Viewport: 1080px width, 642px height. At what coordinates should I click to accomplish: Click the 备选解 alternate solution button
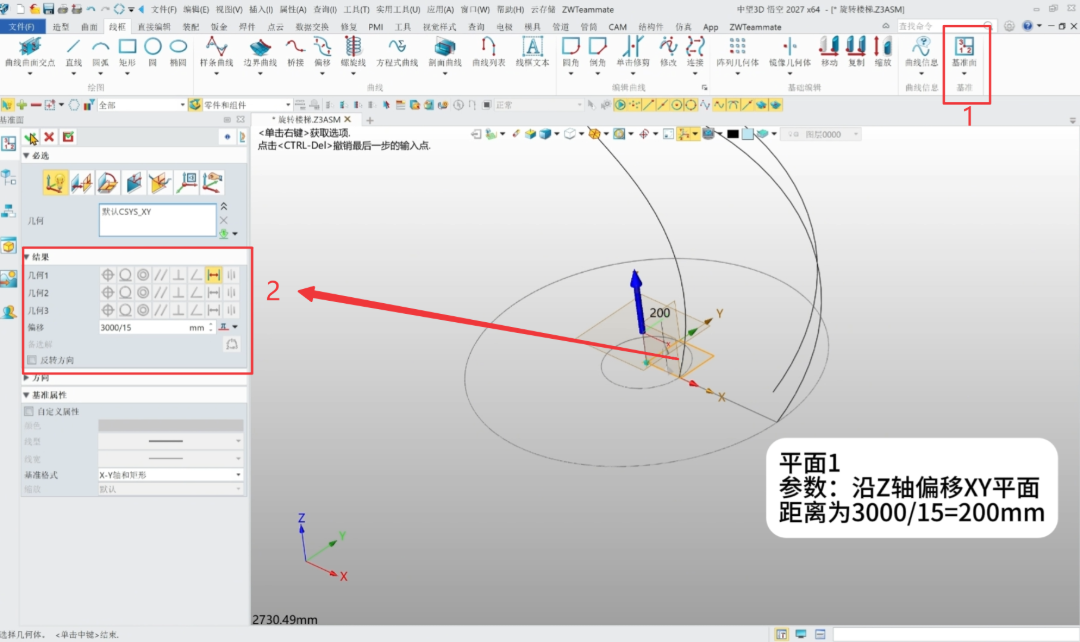(x=231, y=344)
